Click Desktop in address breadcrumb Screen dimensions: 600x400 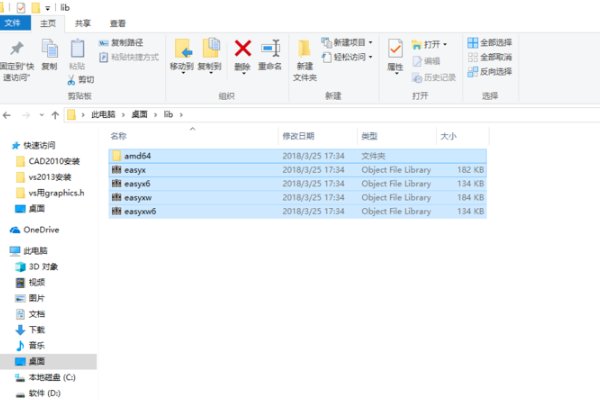coord(139,114)
